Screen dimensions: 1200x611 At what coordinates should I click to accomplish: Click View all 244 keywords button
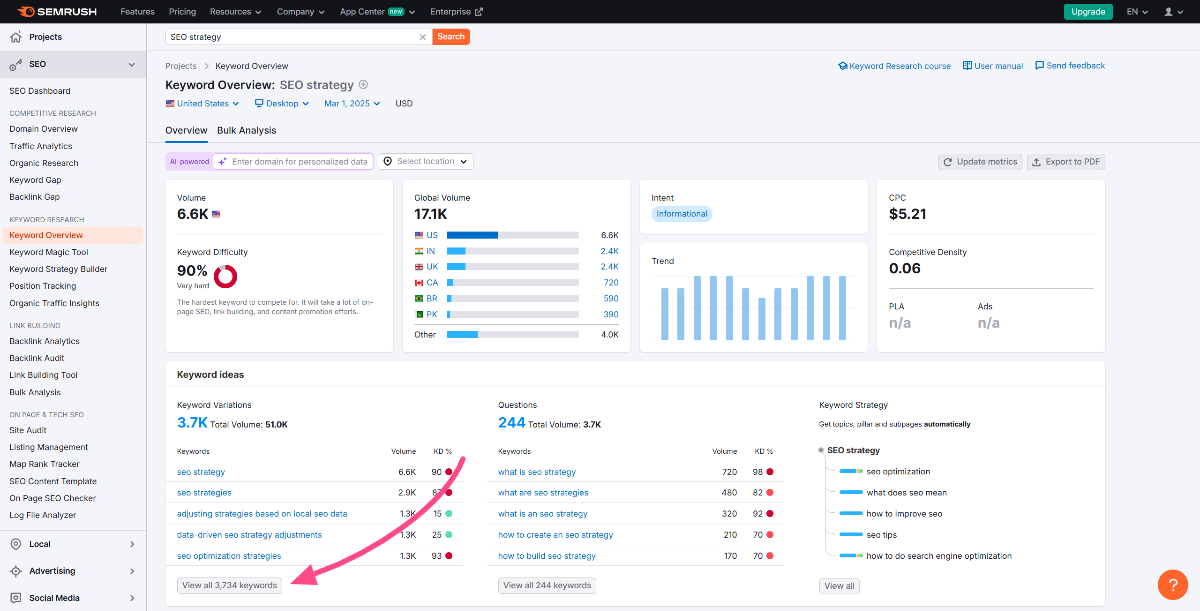pos(547,585)
